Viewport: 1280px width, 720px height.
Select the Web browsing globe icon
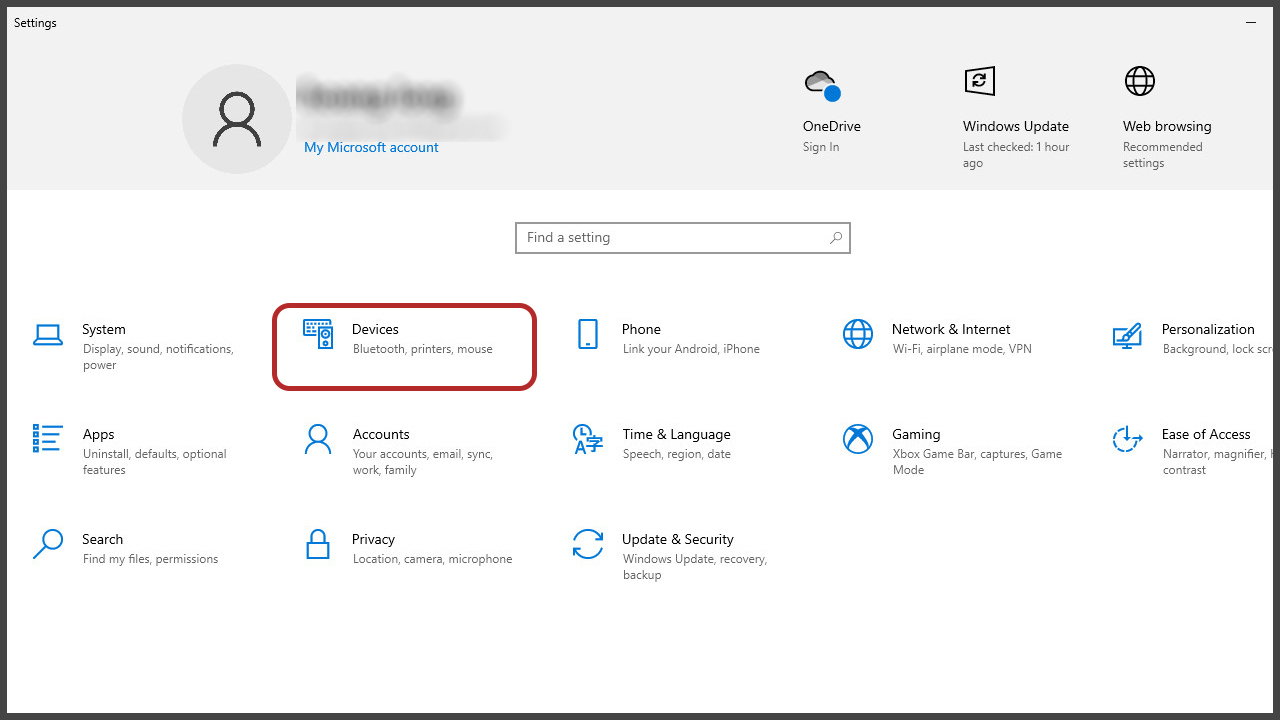(x=1140, y=81)
